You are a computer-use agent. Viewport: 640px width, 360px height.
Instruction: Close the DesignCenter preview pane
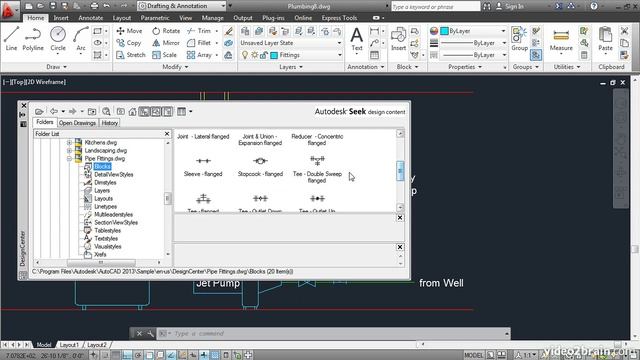400,218
